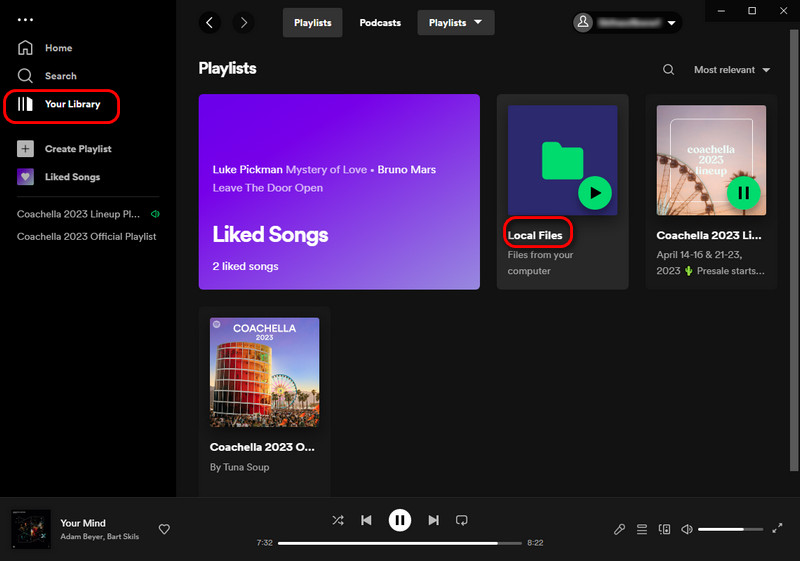
Task: Click the 2 liked songs text
Action: click(x=245, y=266)
